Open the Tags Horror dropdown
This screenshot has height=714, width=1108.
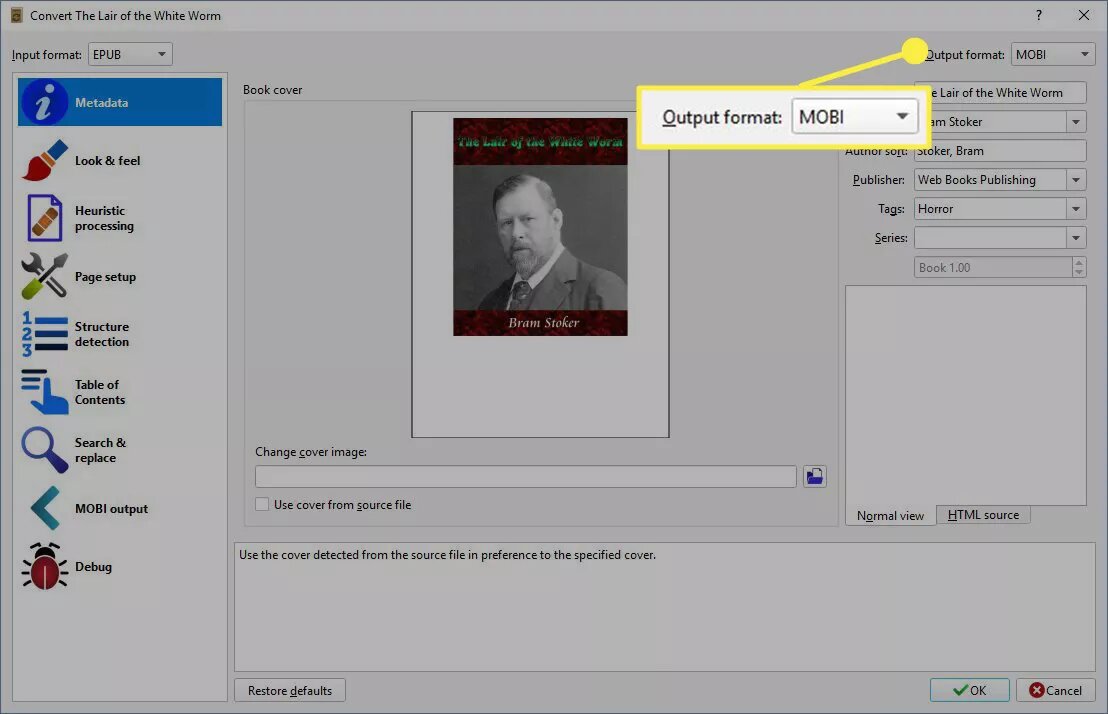1076,209
